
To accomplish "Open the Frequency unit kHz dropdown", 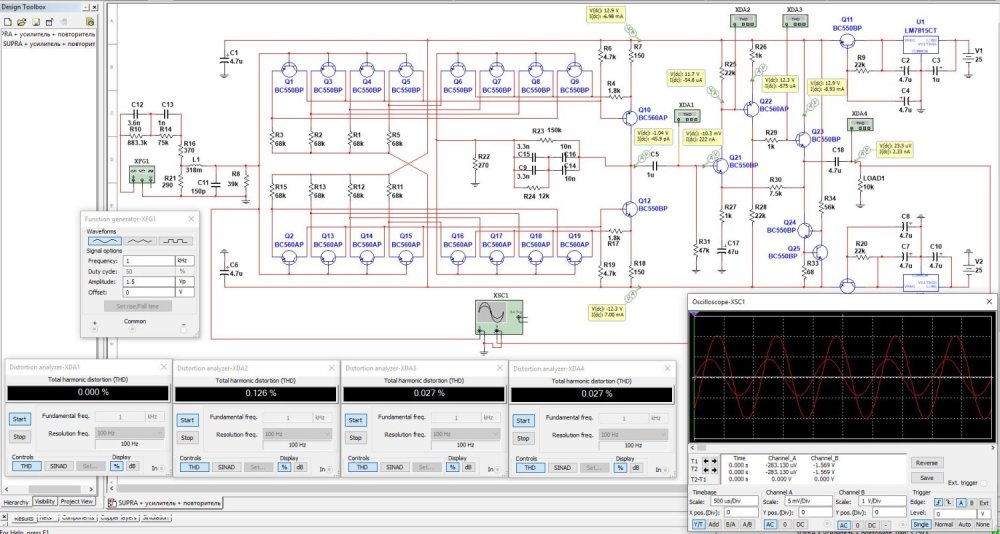I will click(184, 259).
